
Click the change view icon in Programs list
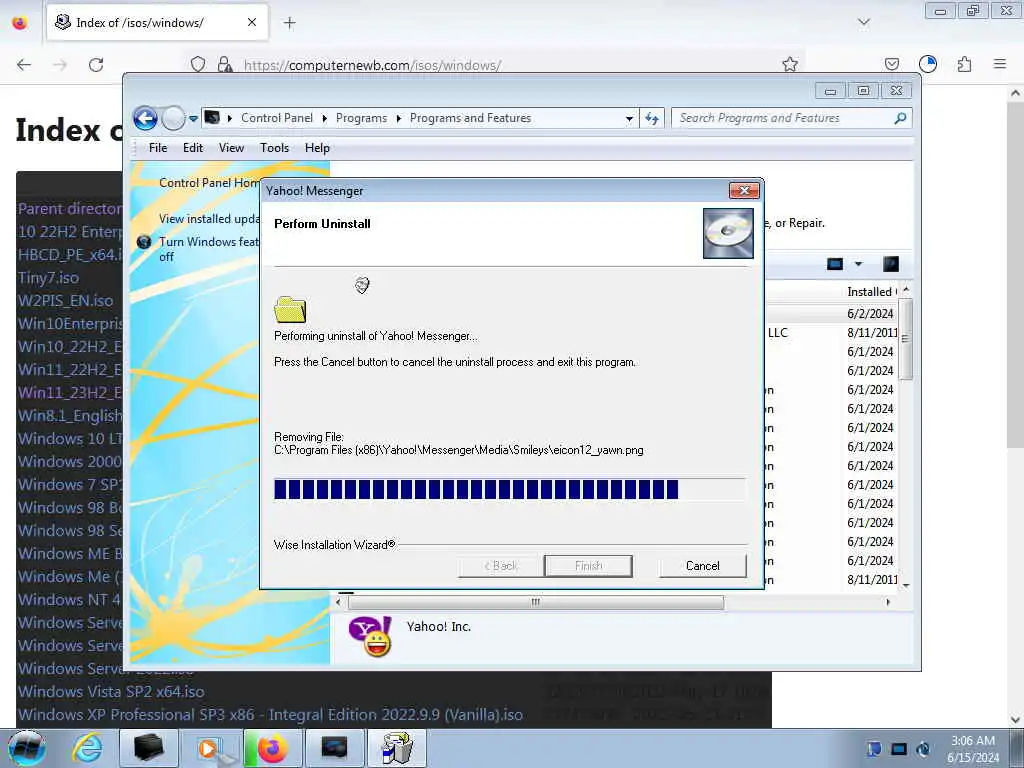835,264
